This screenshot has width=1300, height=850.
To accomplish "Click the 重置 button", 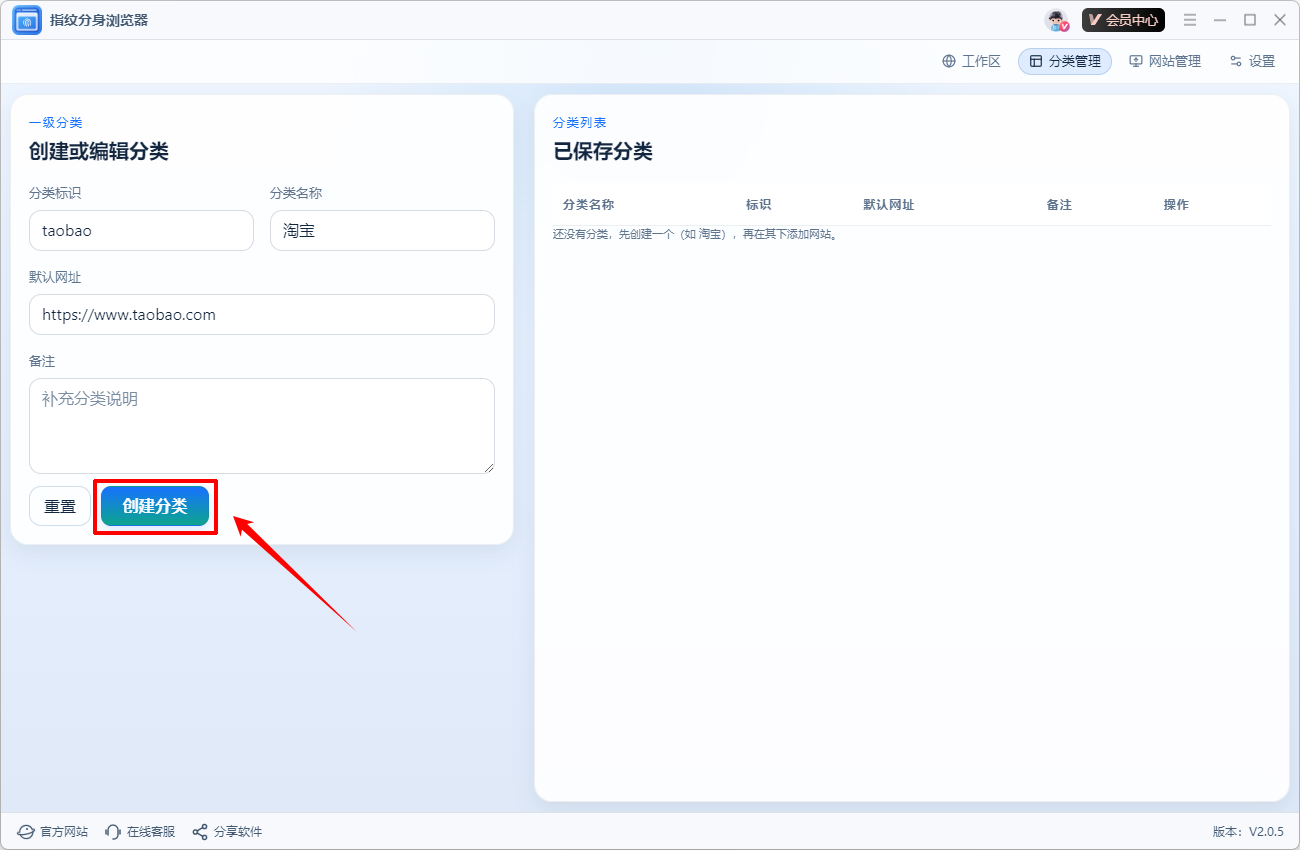I will [60, 506].
